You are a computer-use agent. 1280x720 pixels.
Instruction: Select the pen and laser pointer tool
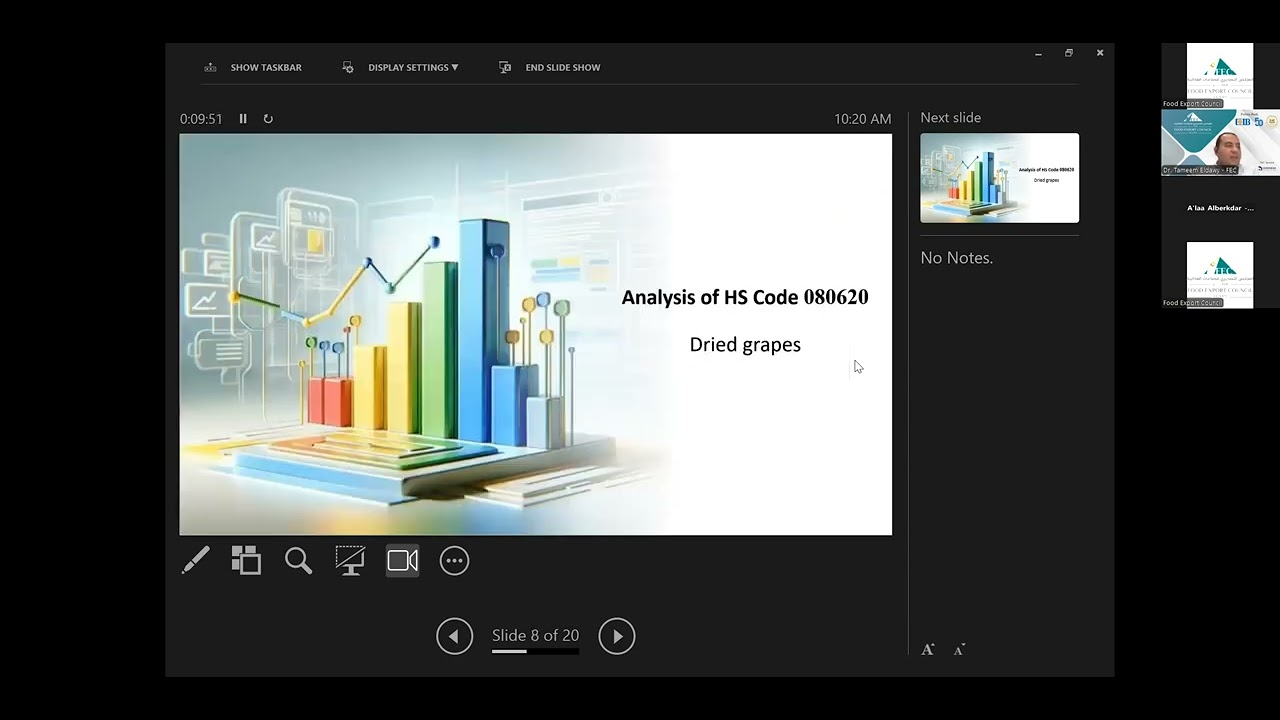(196, 560)
